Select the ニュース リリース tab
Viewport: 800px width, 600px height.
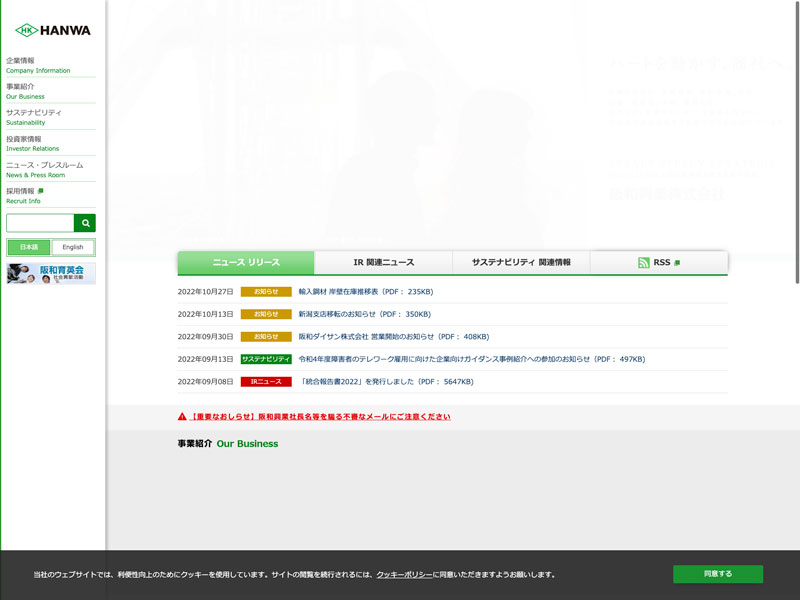click(x=246, y=262)
